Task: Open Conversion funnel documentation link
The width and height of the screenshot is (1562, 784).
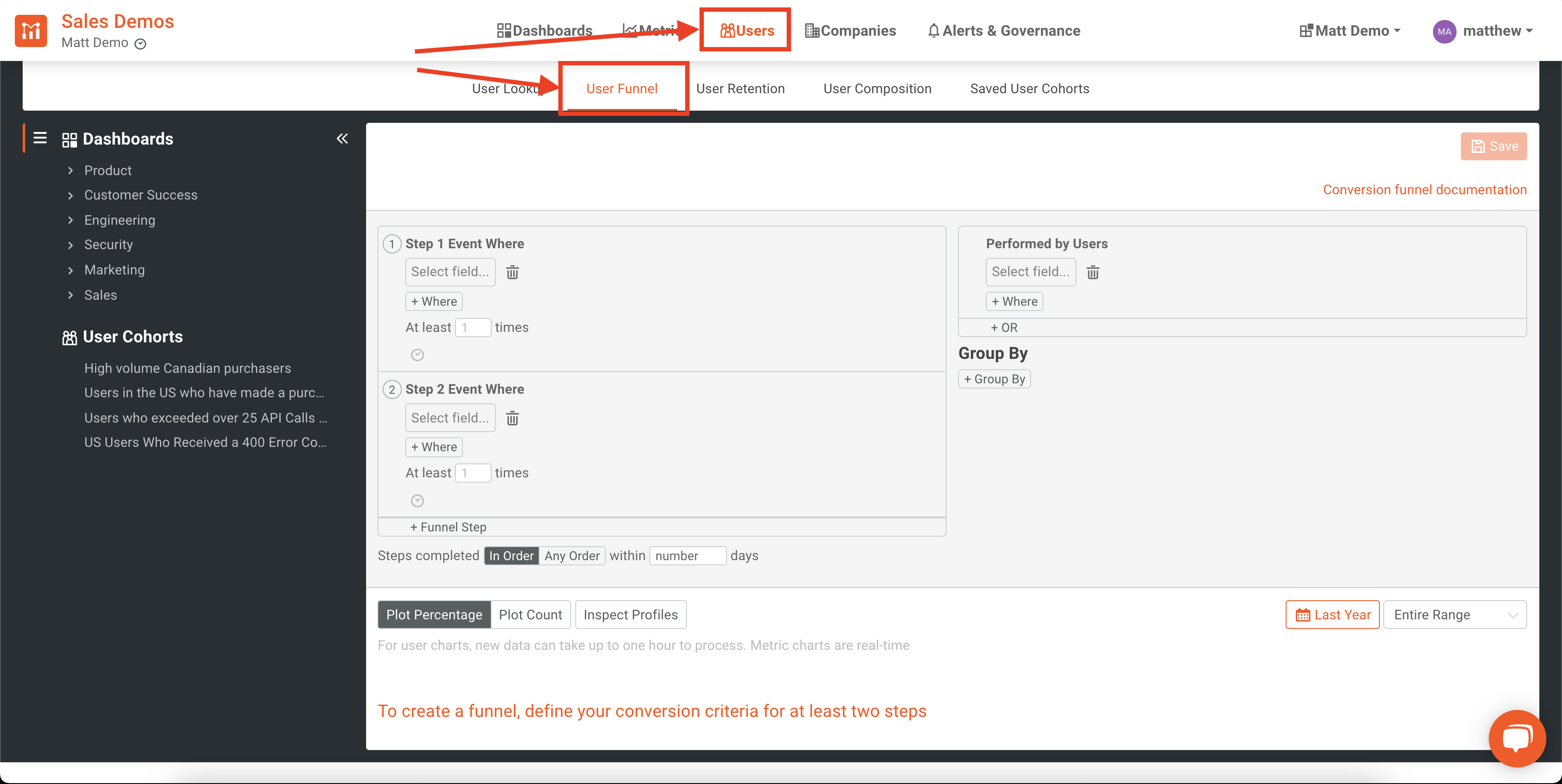Action: click(1424, 189)
